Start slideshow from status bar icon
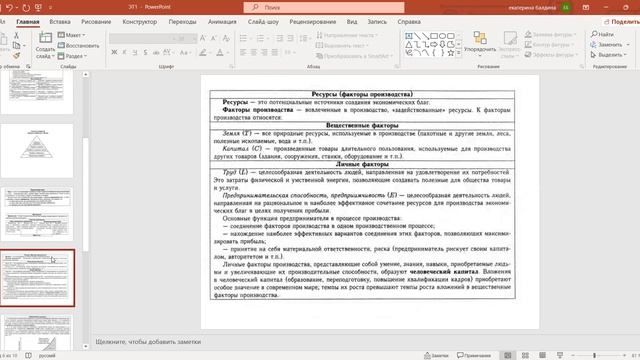640x360 pixels. tap(560, 356)
